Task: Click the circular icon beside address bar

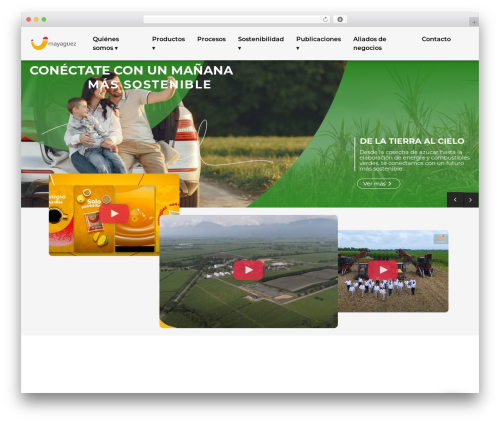Action: (x=340, y=19)
